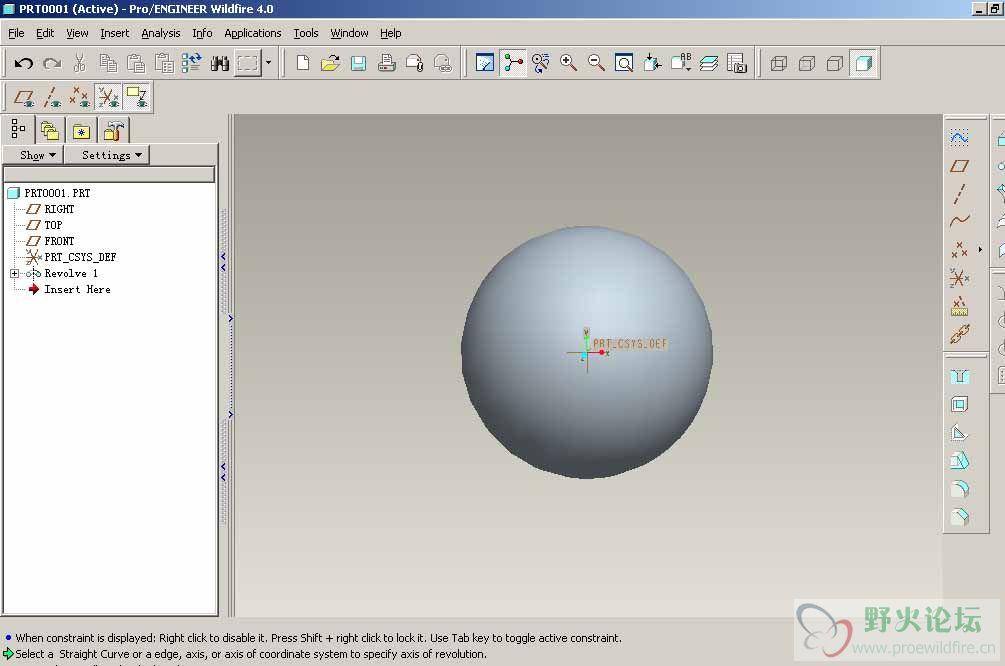Image resolution: width=1005 pixels, height=666 pixels.
Task: Open an existing file folder icon
Action: [330, 63]
